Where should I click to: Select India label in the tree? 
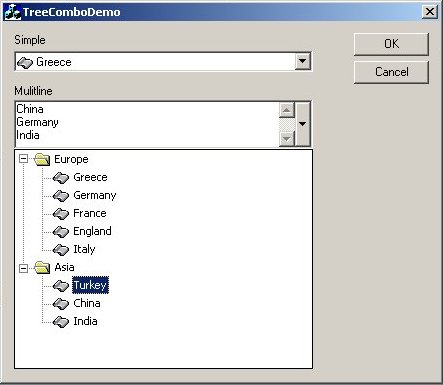[85, 321]
